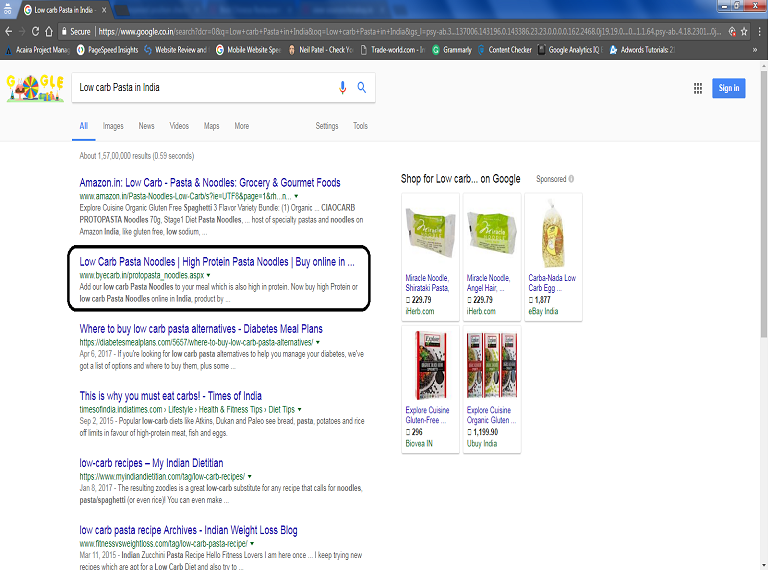The width and height of the screenshot is (770, 570).
Task: Click the Health & Fitness Tips breadcrumb
Action: coord(230,409)
